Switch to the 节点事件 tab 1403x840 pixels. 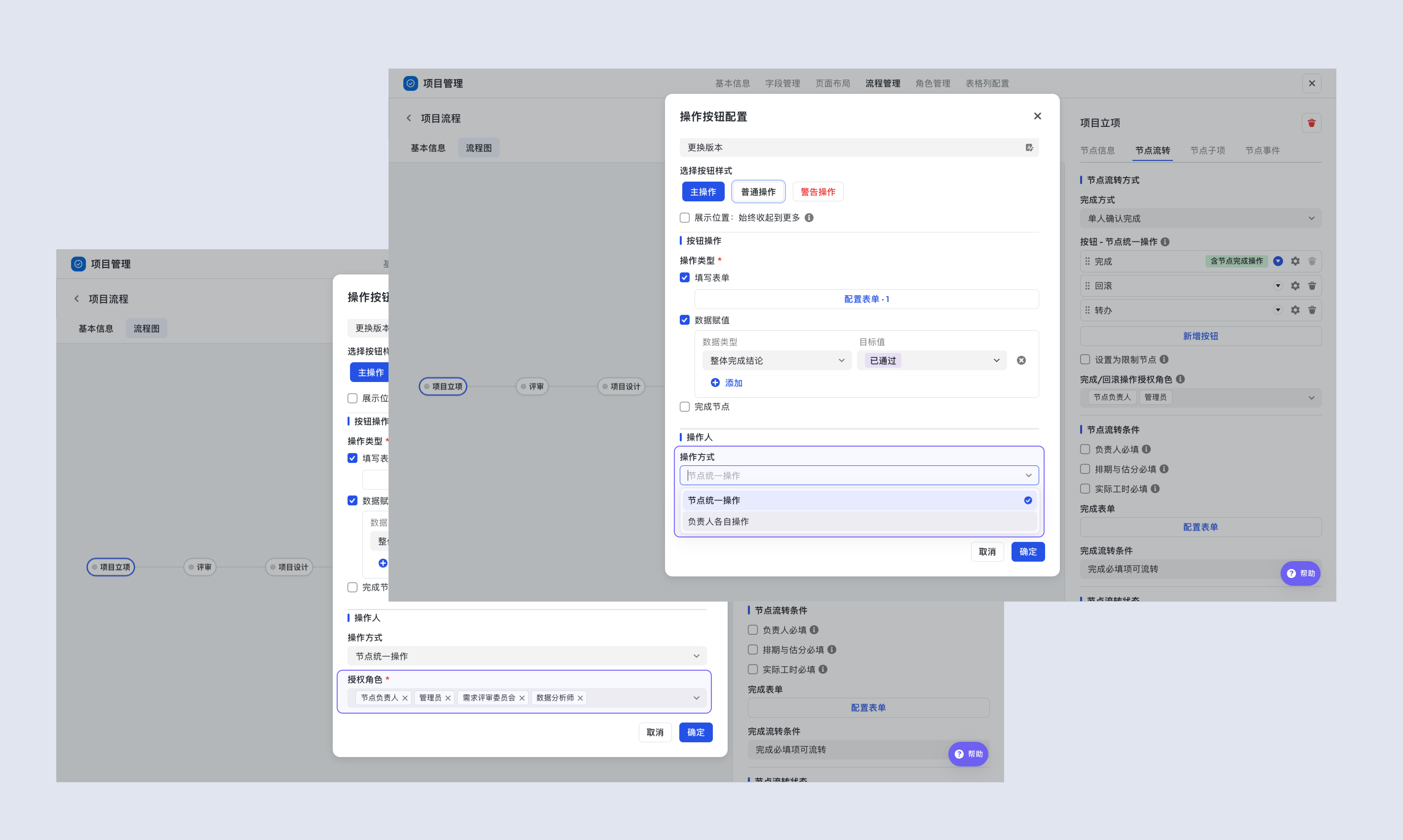click(x=1262, y=151)
